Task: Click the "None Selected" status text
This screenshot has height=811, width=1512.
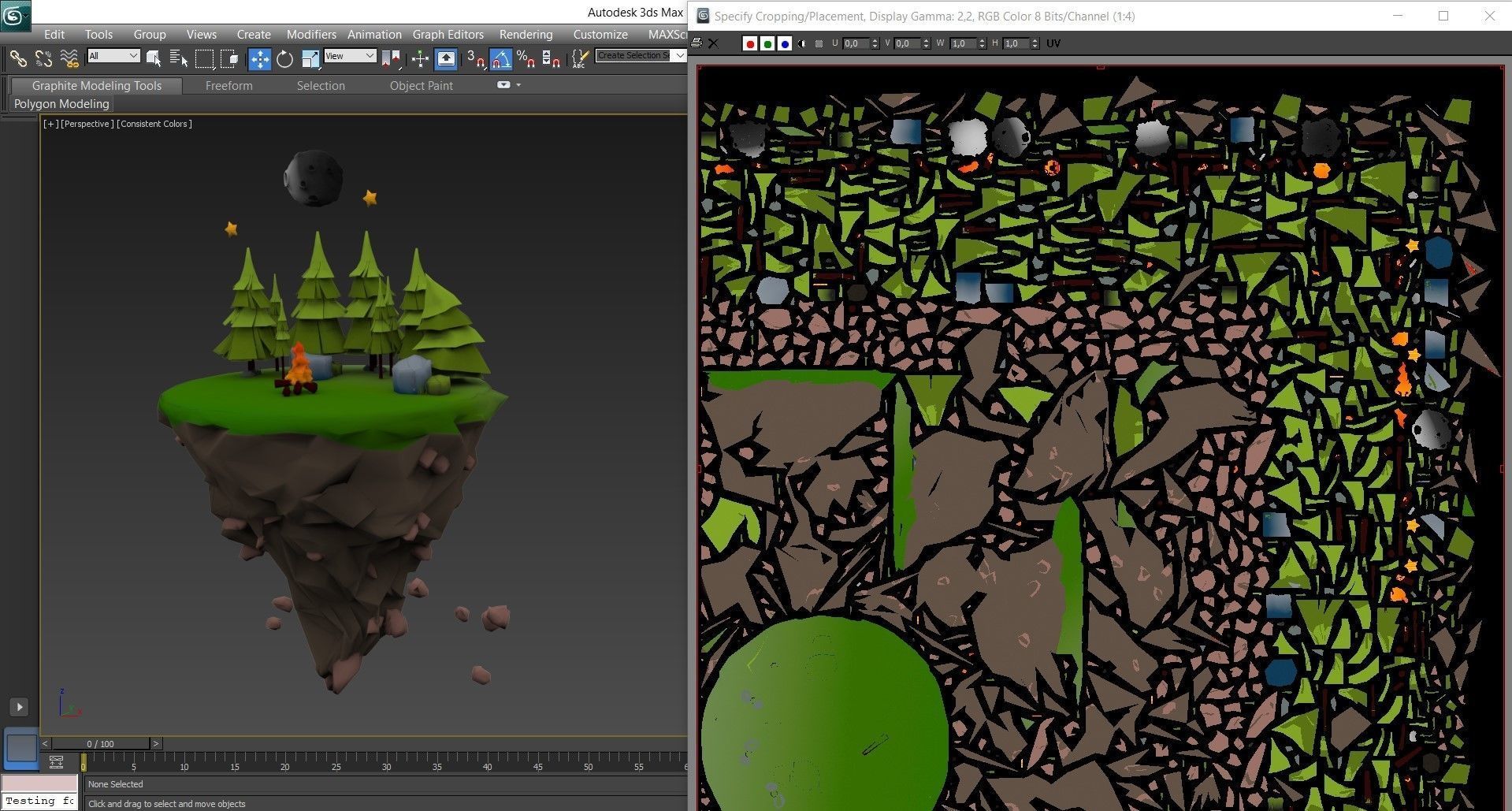Action: [x=116, y=784]
